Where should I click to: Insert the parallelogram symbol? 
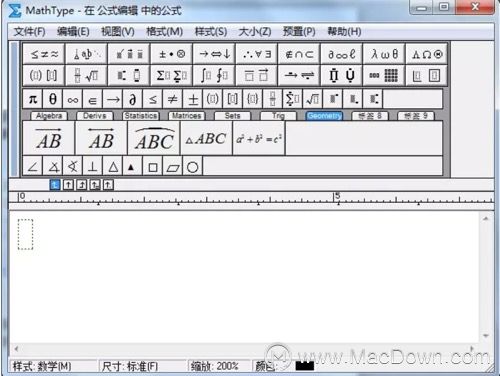(173, 166)
